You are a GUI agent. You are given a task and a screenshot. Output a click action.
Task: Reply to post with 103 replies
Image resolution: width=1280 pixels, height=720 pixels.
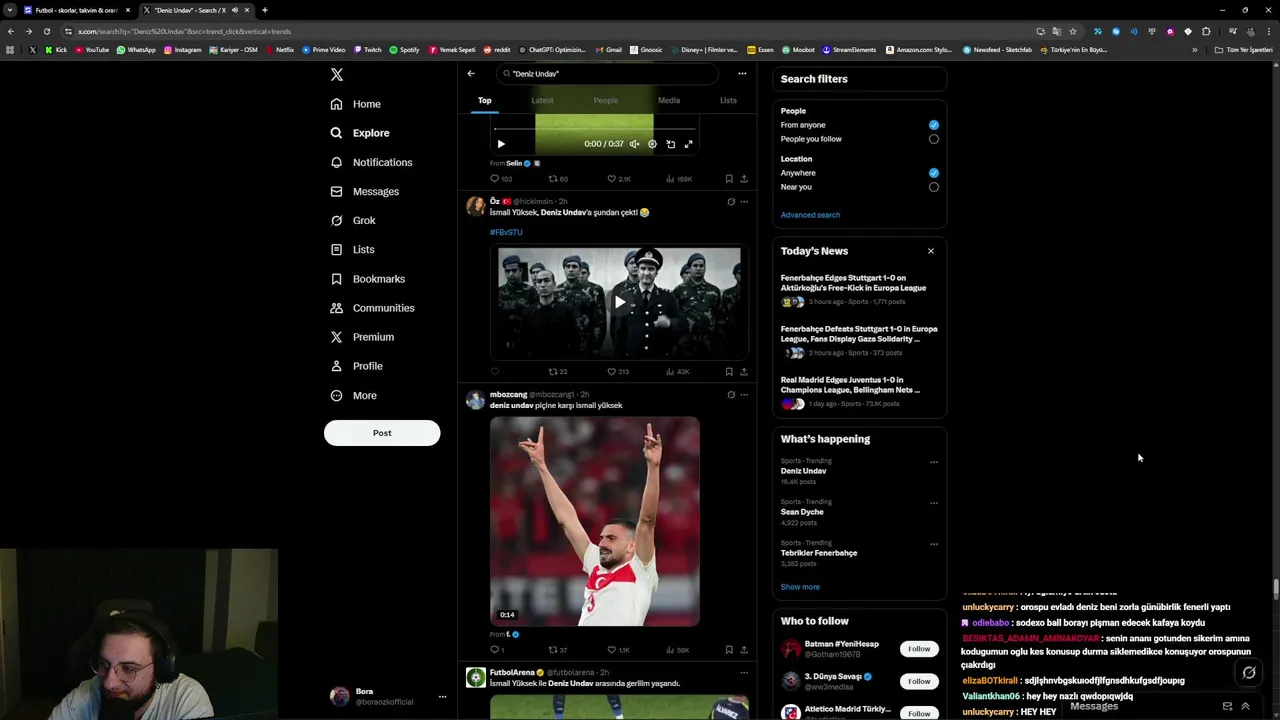[501, 179]
